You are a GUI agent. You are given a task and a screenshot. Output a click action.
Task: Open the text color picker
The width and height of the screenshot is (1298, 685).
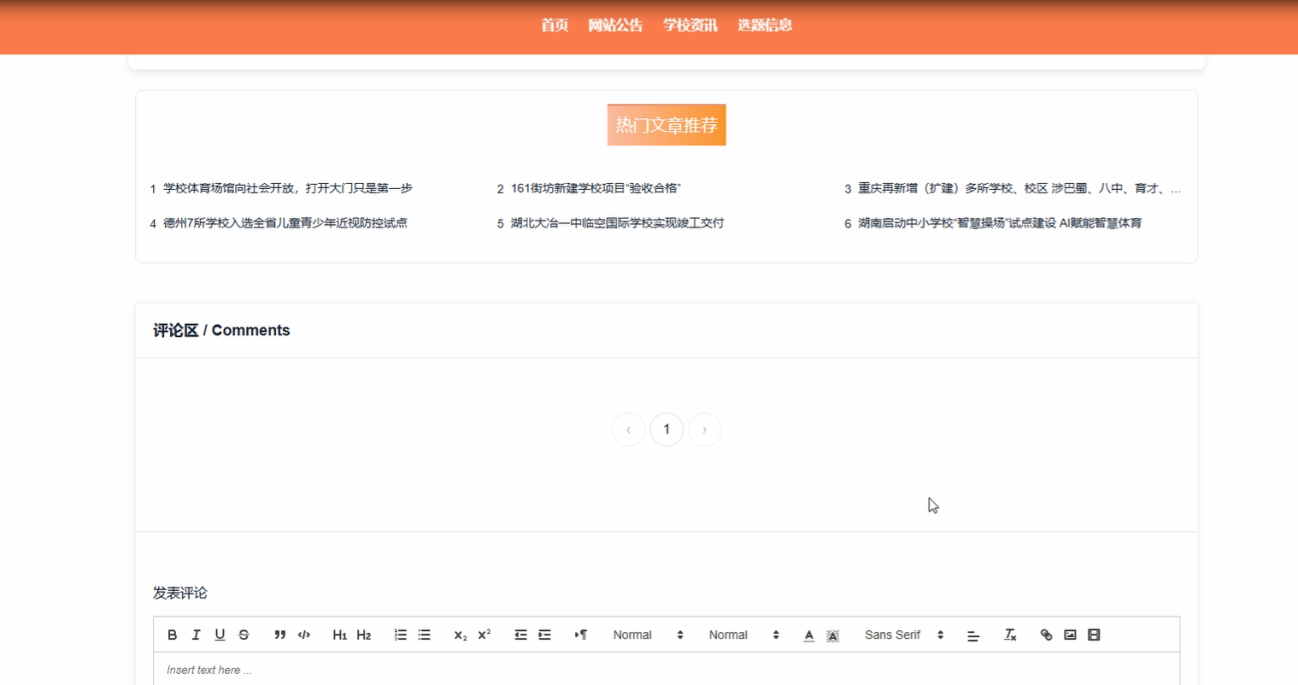[x=809, y=635]
